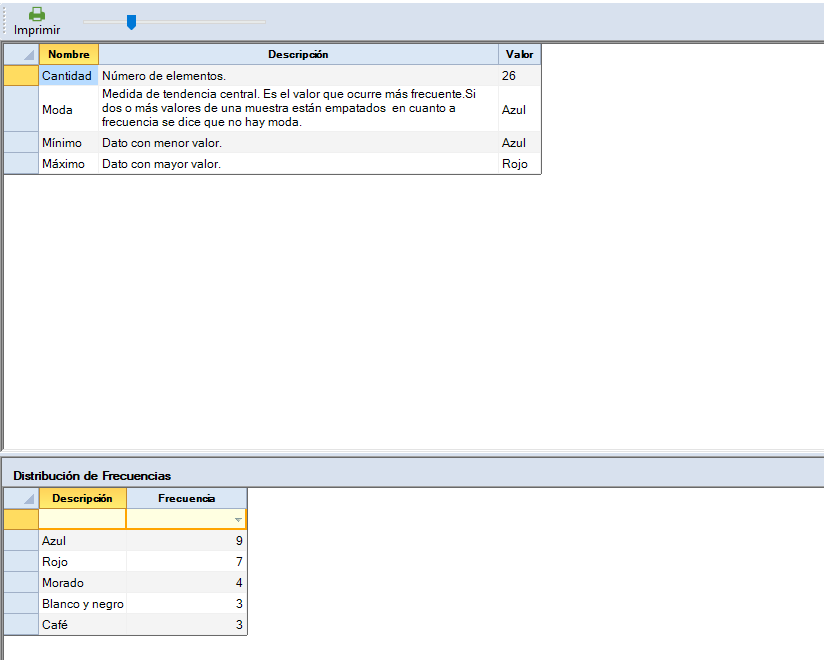The width and height of the screenshot is (824, 660).
Task: Open the Frecuencia filter dropdown arrow
Action: (237, 520)
